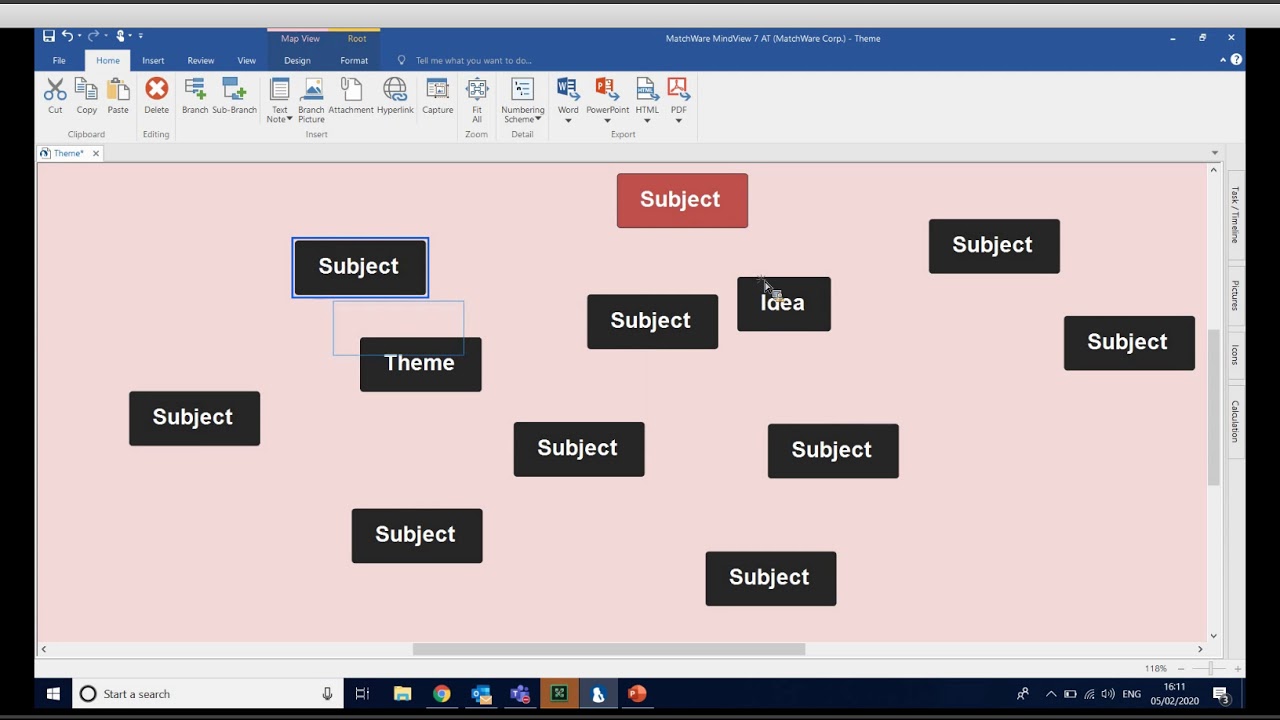This screenshot has width=1280, height=720.
Task: Add an Attachment to the branch
Action: tap(351, 97)
